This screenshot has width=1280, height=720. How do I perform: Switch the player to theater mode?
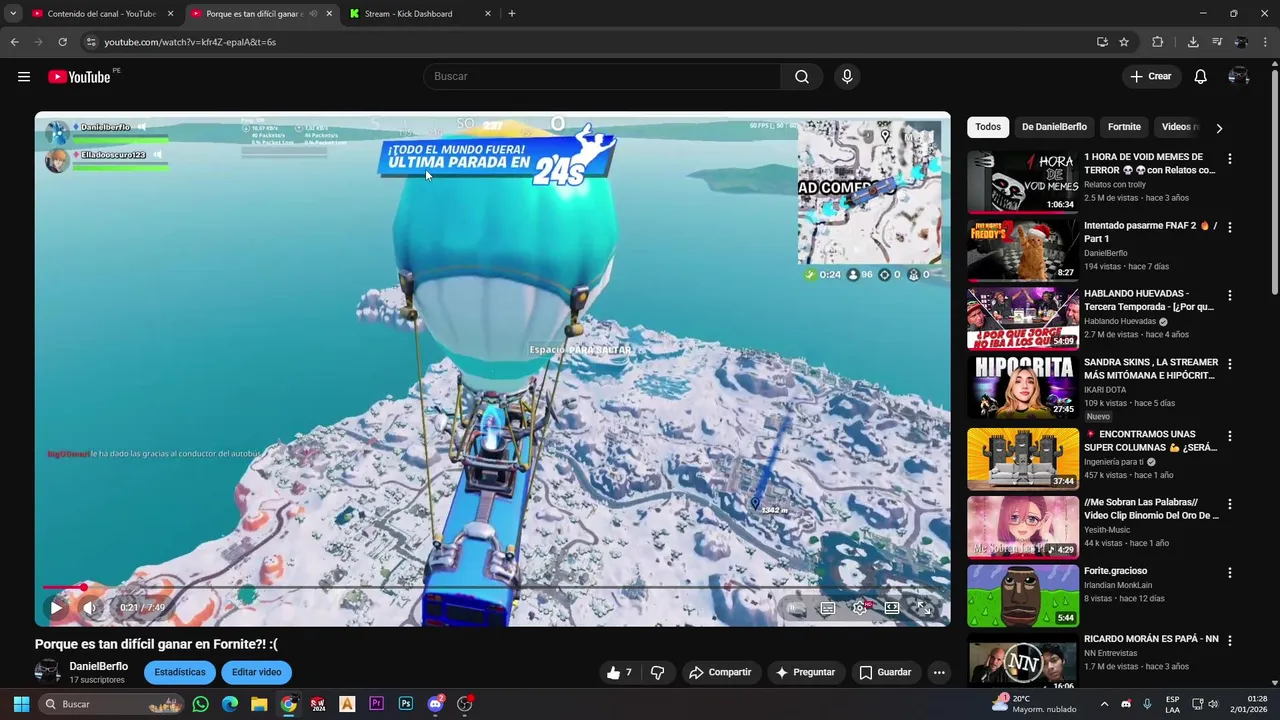coord(892,607)
